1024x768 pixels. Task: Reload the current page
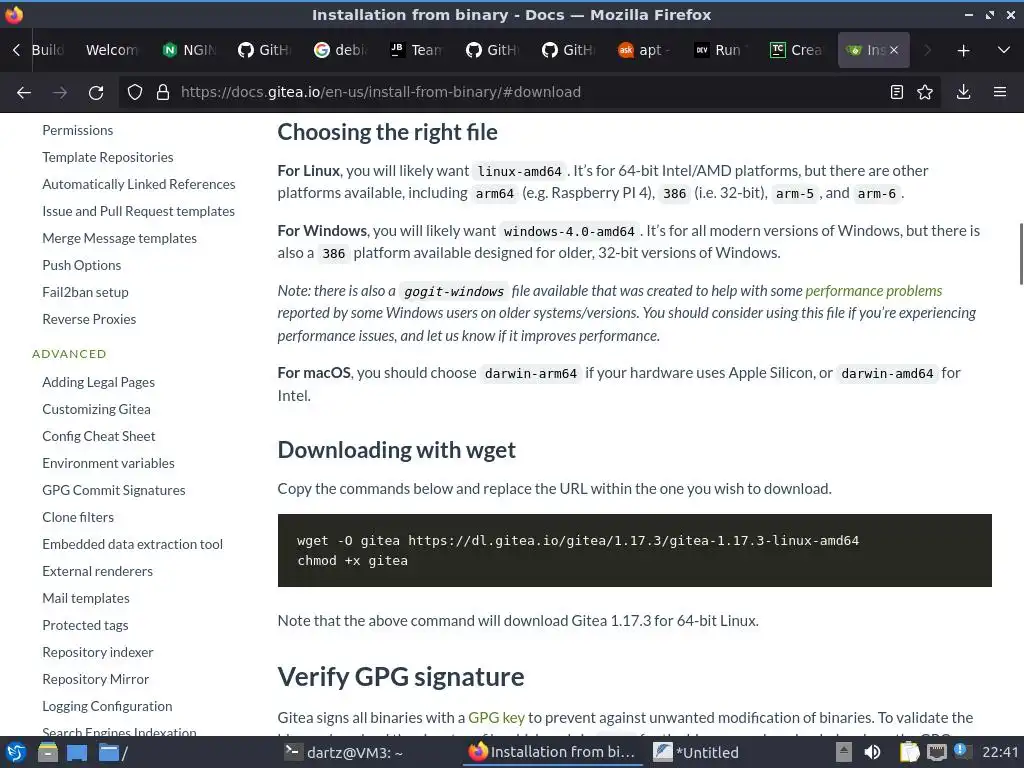[96, 92]
